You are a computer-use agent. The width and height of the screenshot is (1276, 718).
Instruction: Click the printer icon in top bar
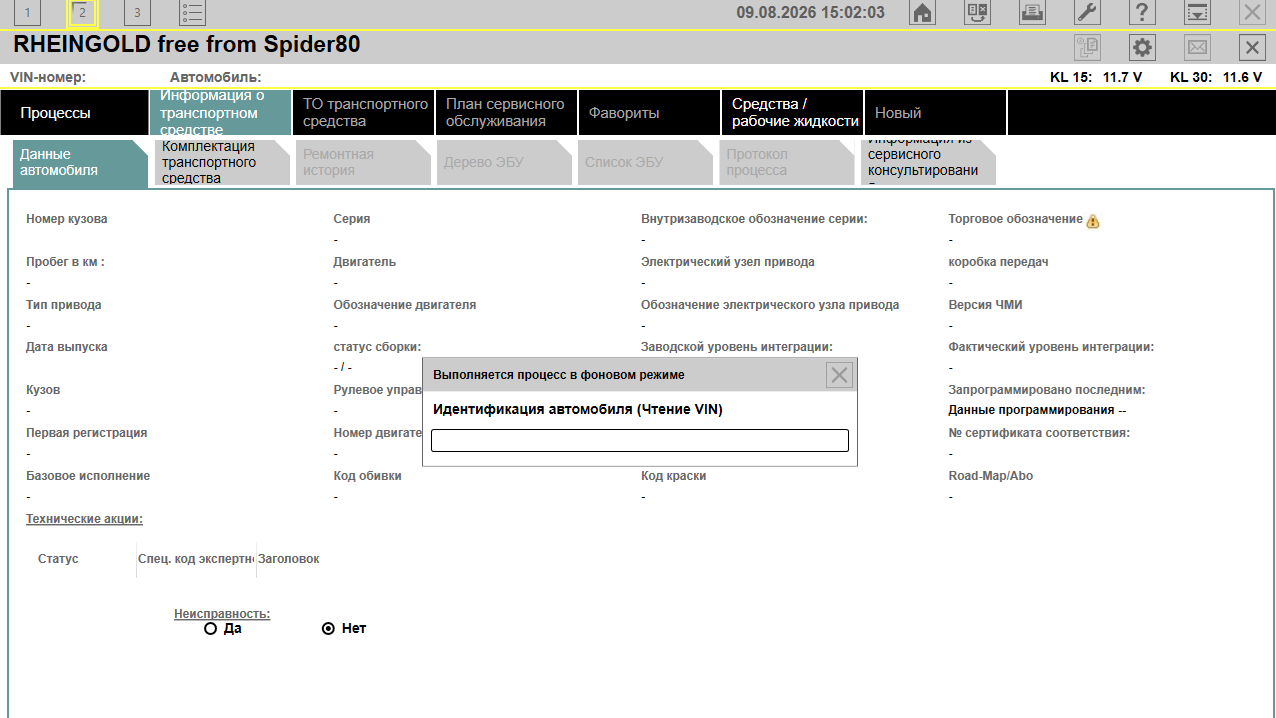[x=1032, y=13]
